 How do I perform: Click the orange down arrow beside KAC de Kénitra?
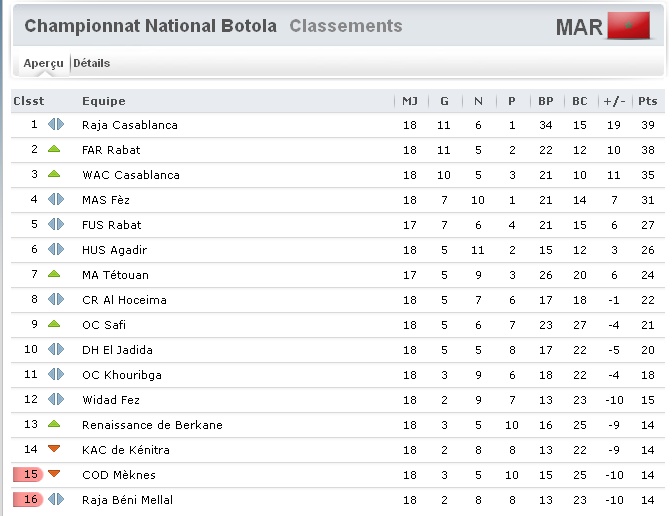[x=54, y=449]
